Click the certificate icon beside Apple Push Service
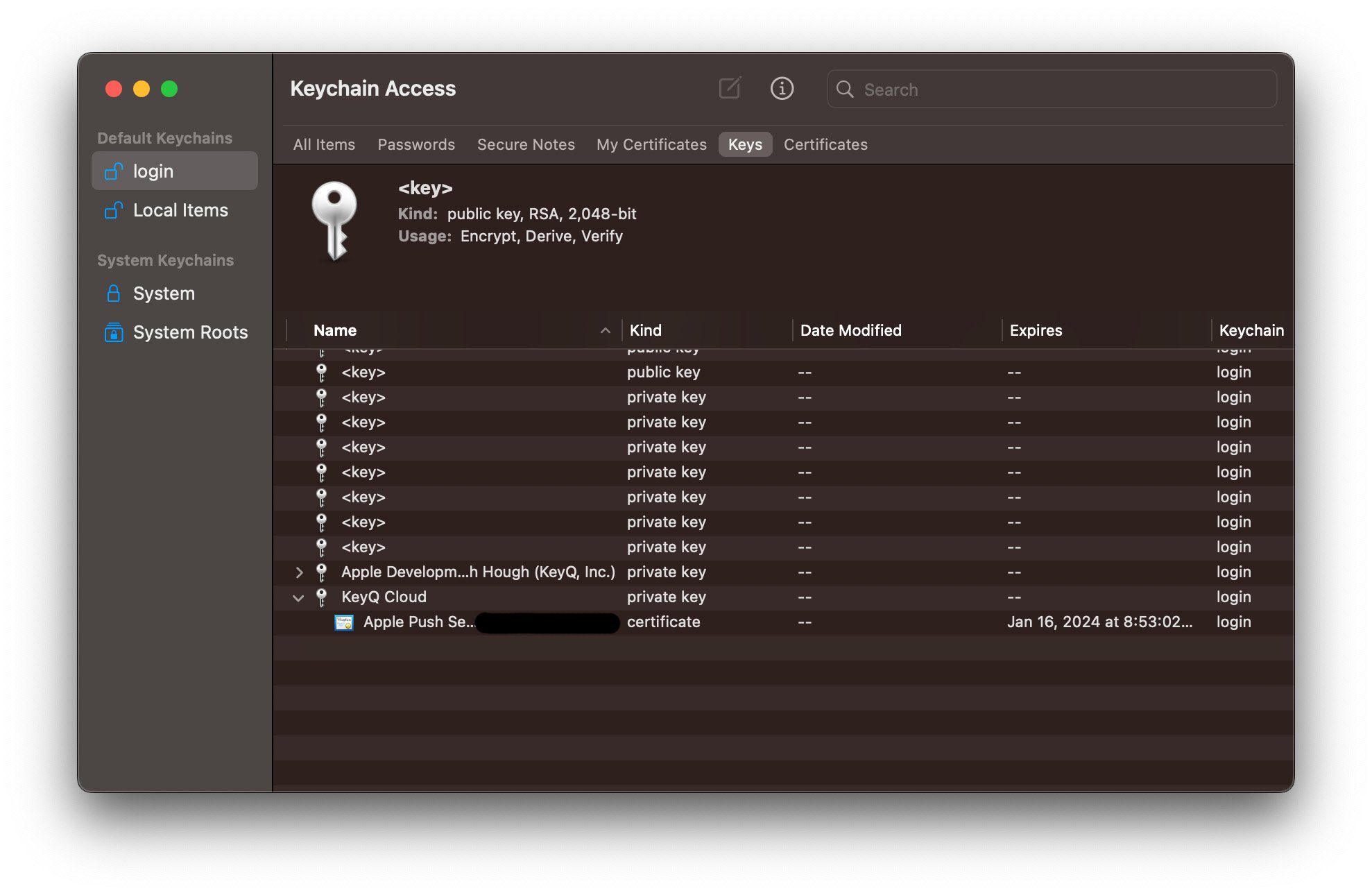This screenshot has width=1372, height=895. point(343,622)
